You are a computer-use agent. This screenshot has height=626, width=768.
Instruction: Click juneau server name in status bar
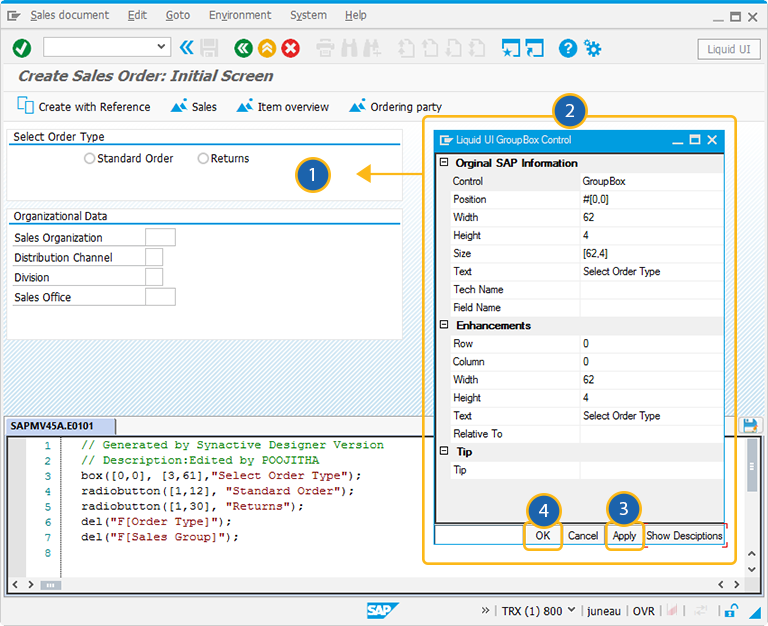click(x=603, y=611)
